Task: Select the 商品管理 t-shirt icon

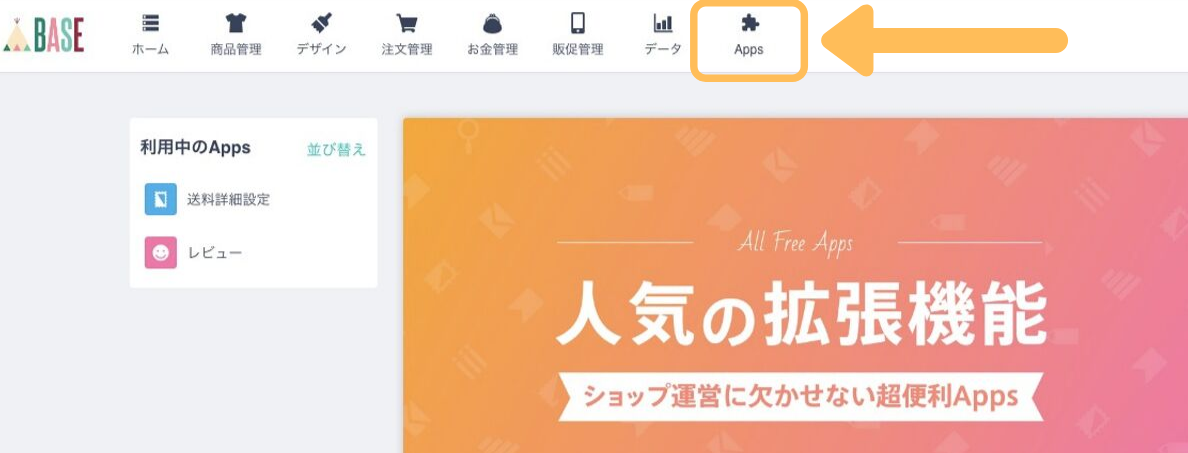Action: coord(236,23)
